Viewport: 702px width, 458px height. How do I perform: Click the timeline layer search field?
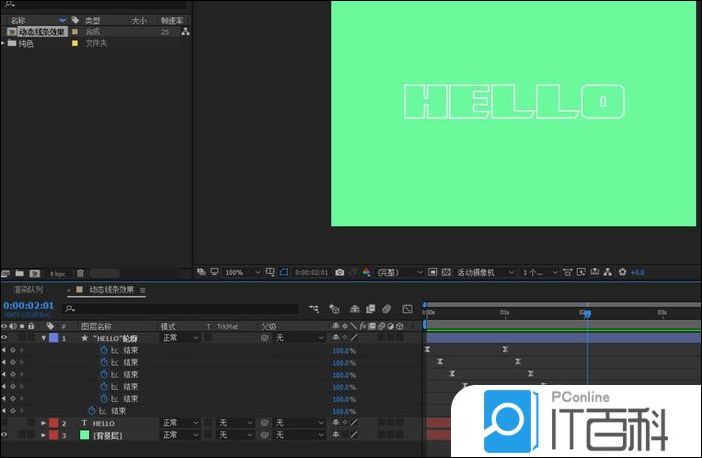pos(180,308)
